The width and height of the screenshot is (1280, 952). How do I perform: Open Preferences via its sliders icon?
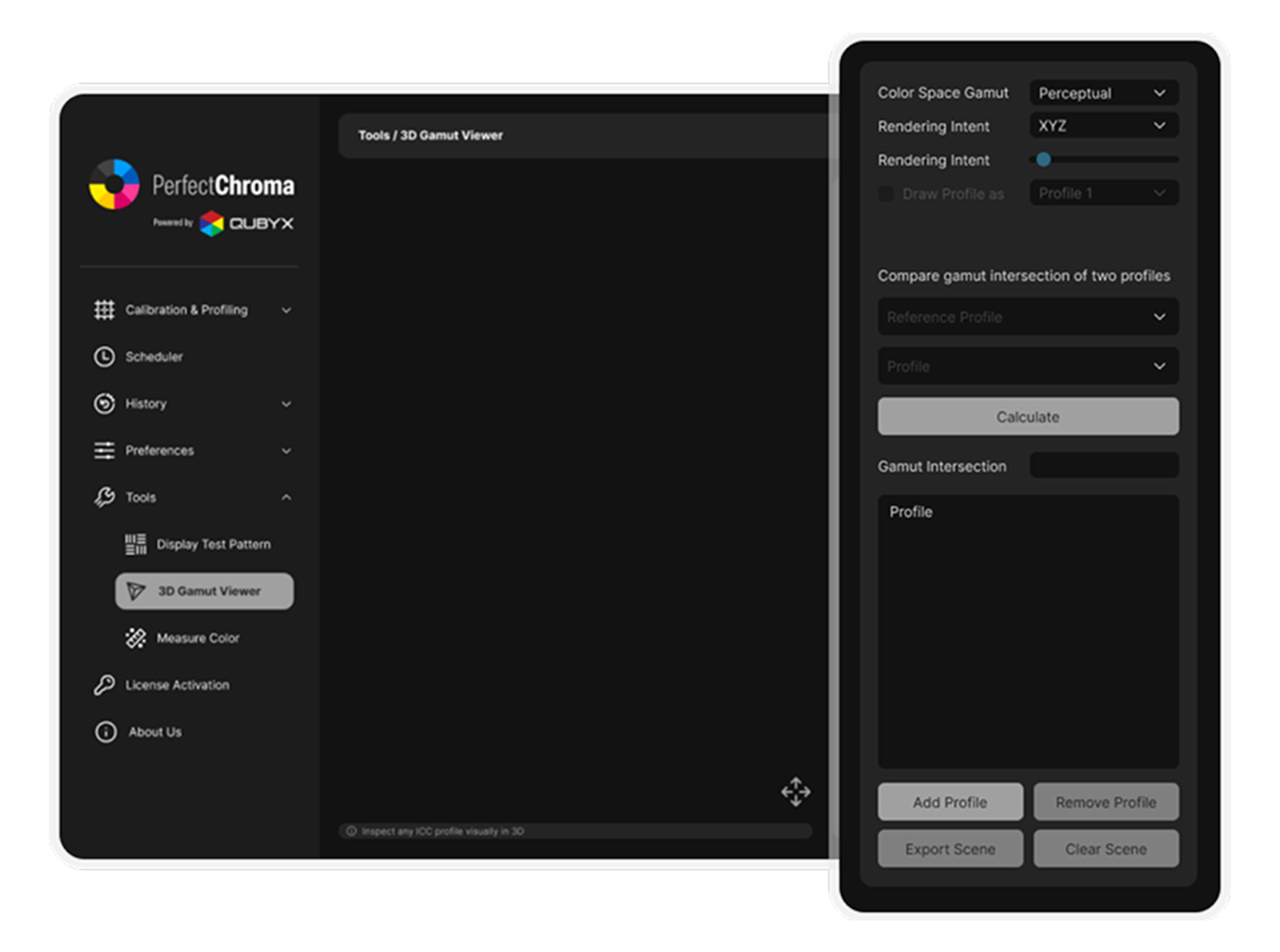tap(104, 450)
